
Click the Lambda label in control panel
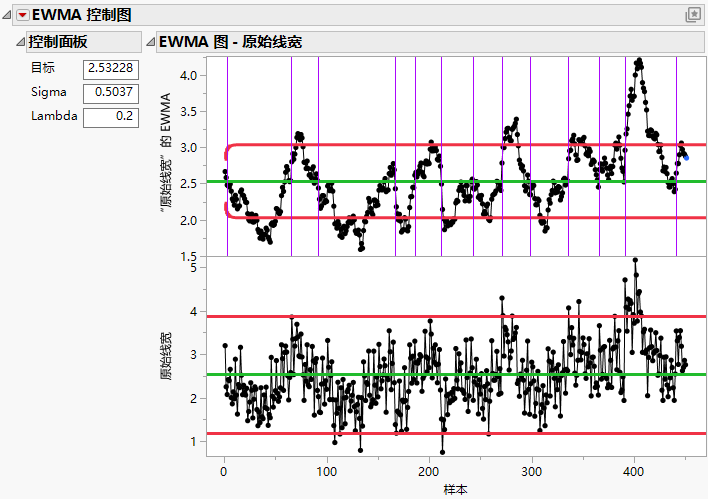(x=54, y=116)
